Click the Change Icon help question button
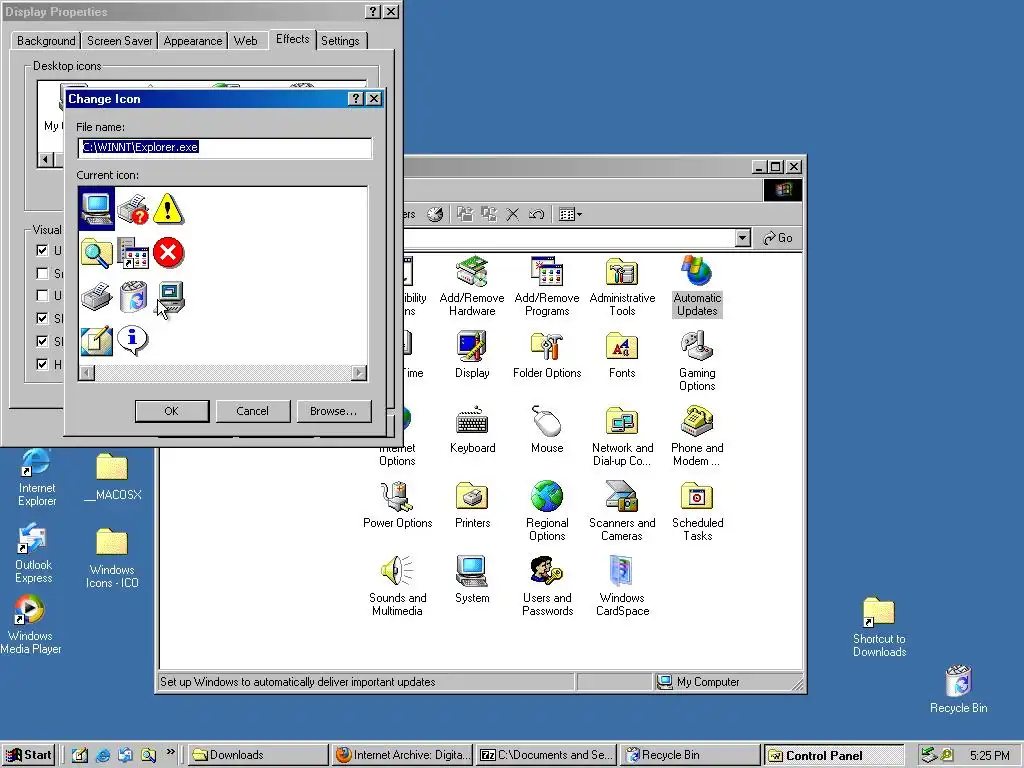This screenshot has width=1024, height=768. (x=355, y=99)
